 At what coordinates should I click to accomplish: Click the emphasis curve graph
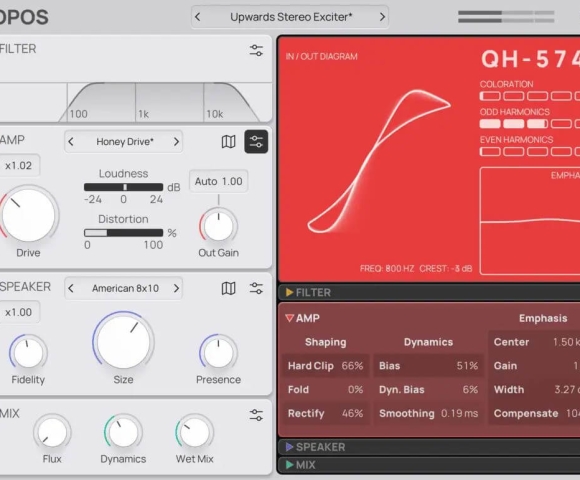click(530, 221)
